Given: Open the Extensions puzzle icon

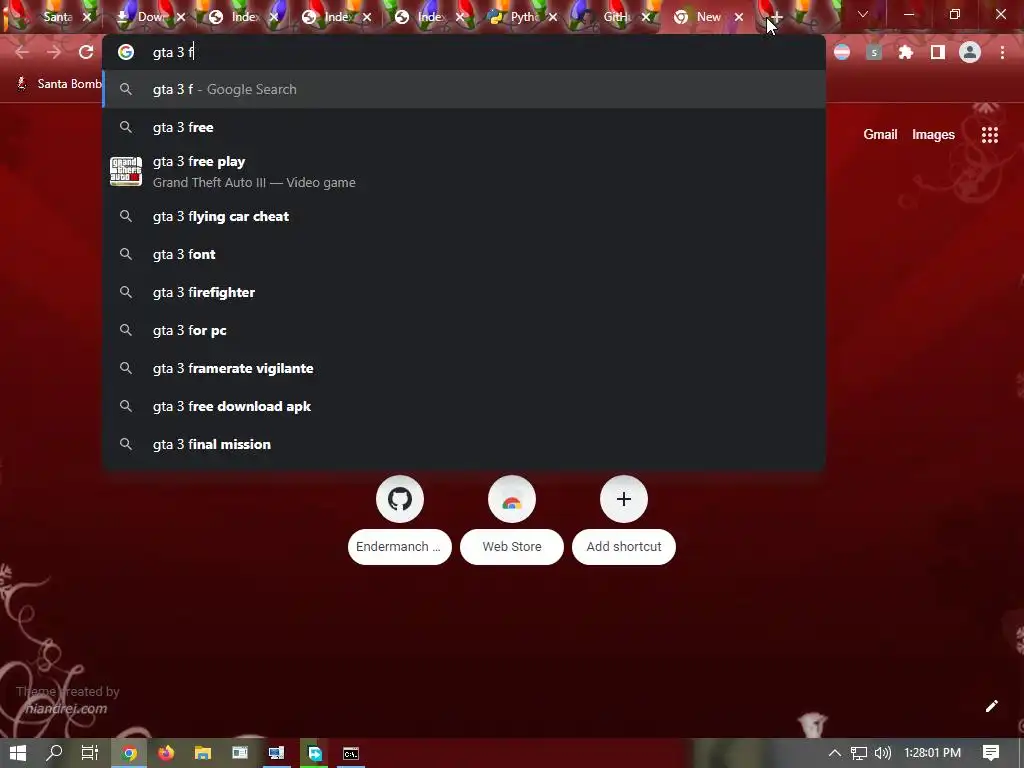Looking at the screenshot, I should pyautogui.click(x=905, y=52).
